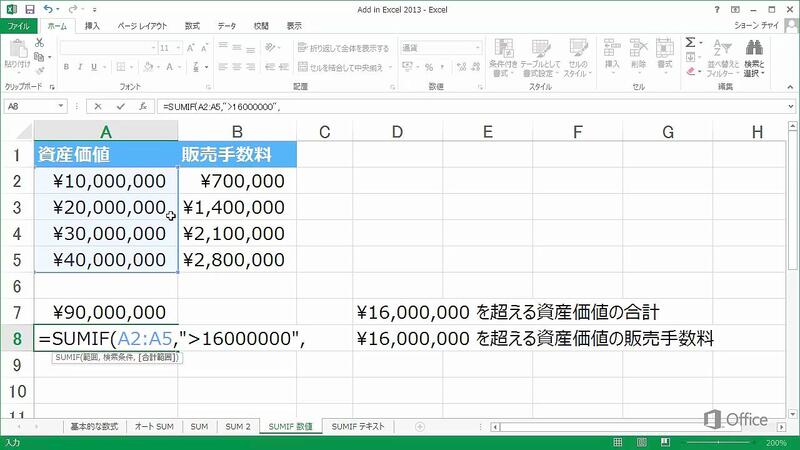Screen dimensions: 800x450
Task: Click the AutoSum sigma icon
Action: pos(690,42)
